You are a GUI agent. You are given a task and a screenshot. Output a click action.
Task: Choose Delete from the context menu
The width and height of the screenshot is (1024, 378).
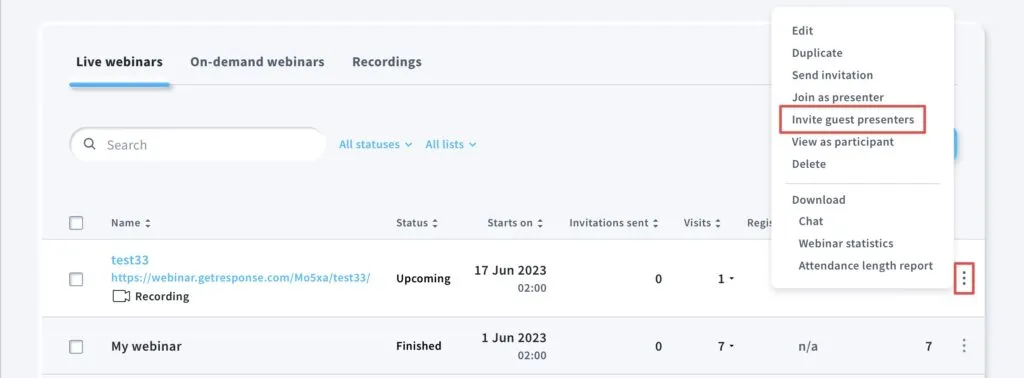click(x=808, y=164)
